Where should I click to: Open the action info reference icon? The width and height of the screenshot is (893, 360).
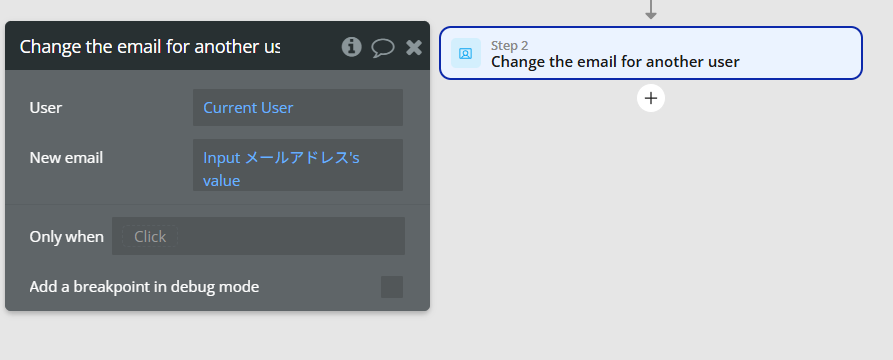click(x=351, y=47)
